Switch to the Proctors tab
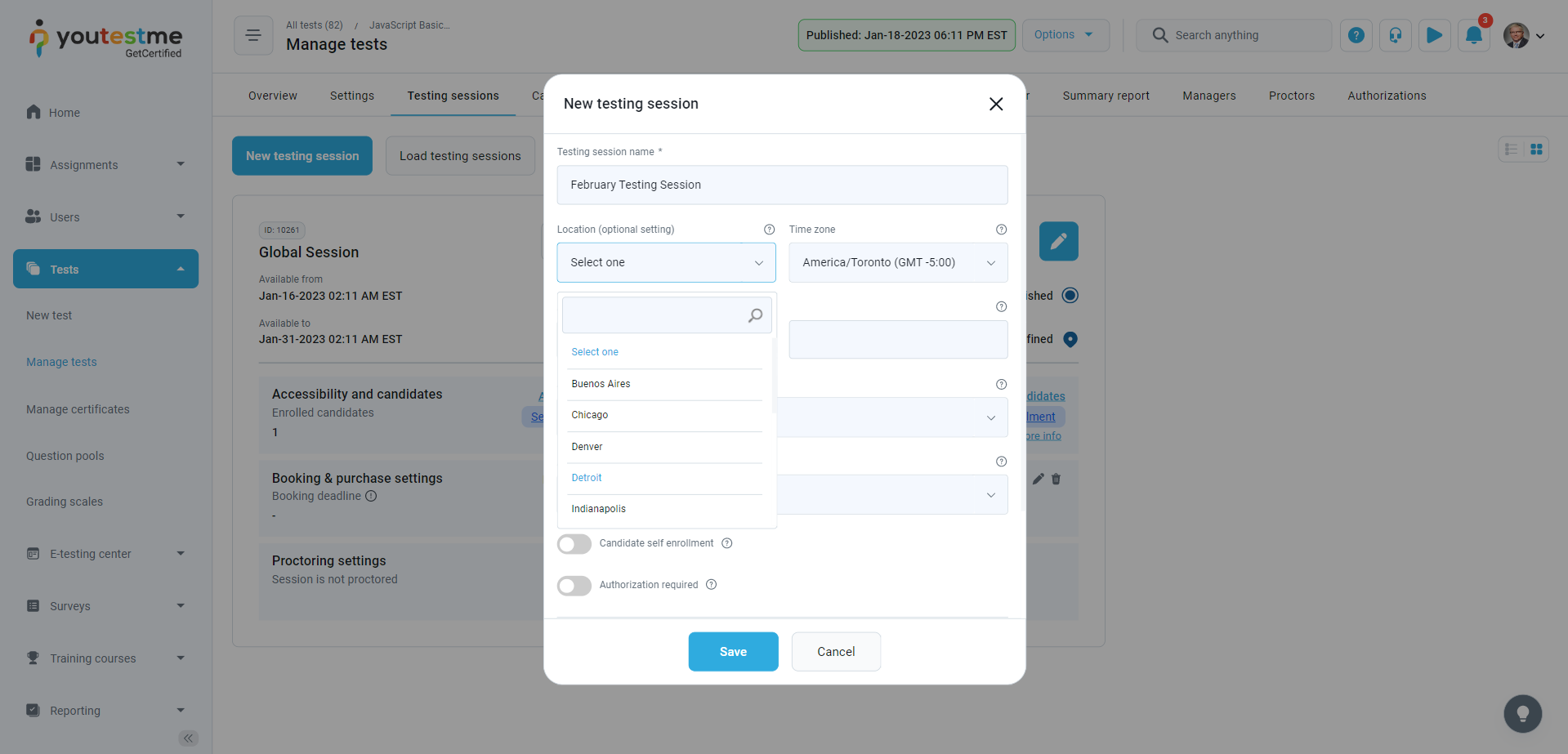 coord(1291,96)
